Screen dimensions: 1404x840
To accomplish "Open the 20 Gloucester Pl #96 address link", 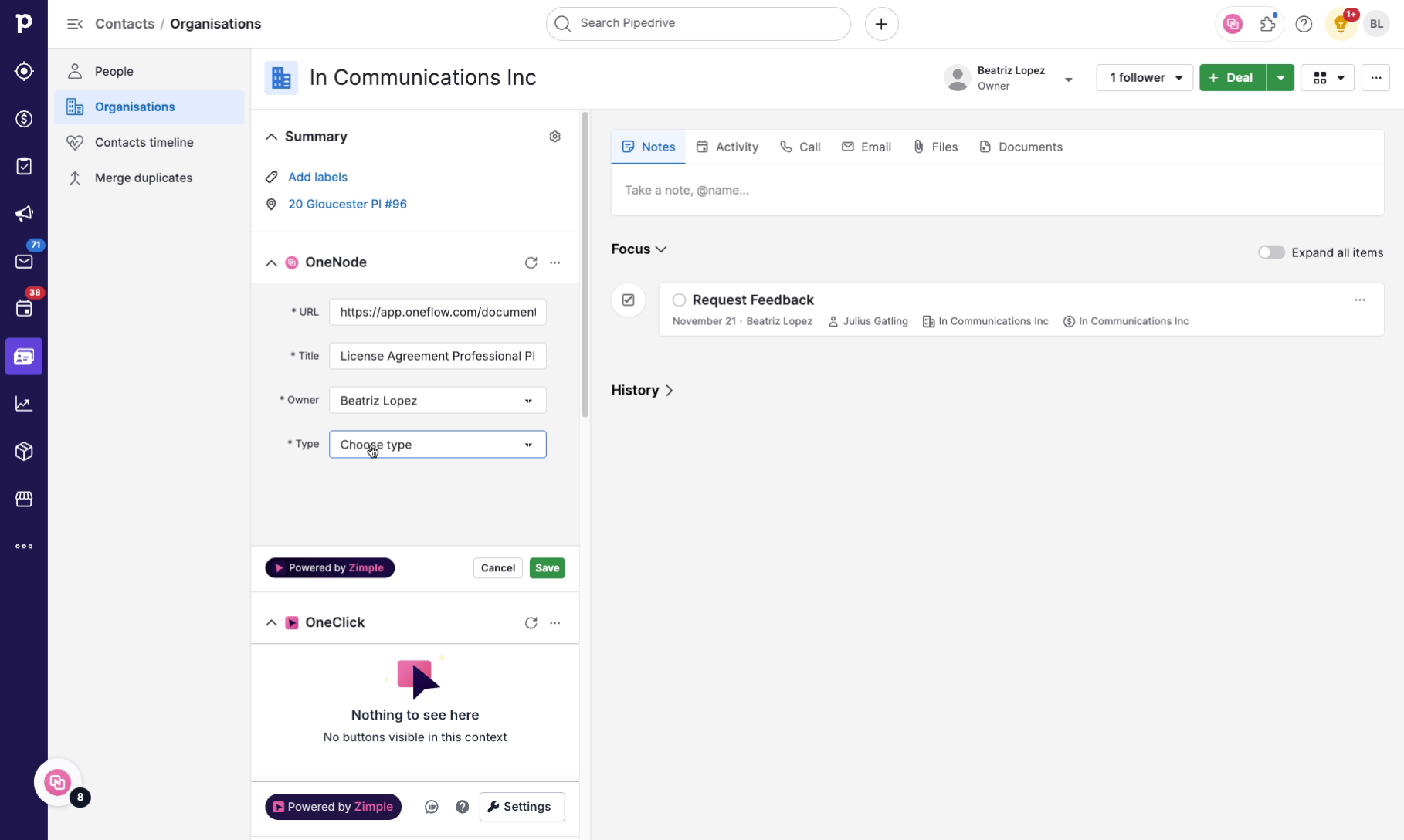I will [348, 204].
